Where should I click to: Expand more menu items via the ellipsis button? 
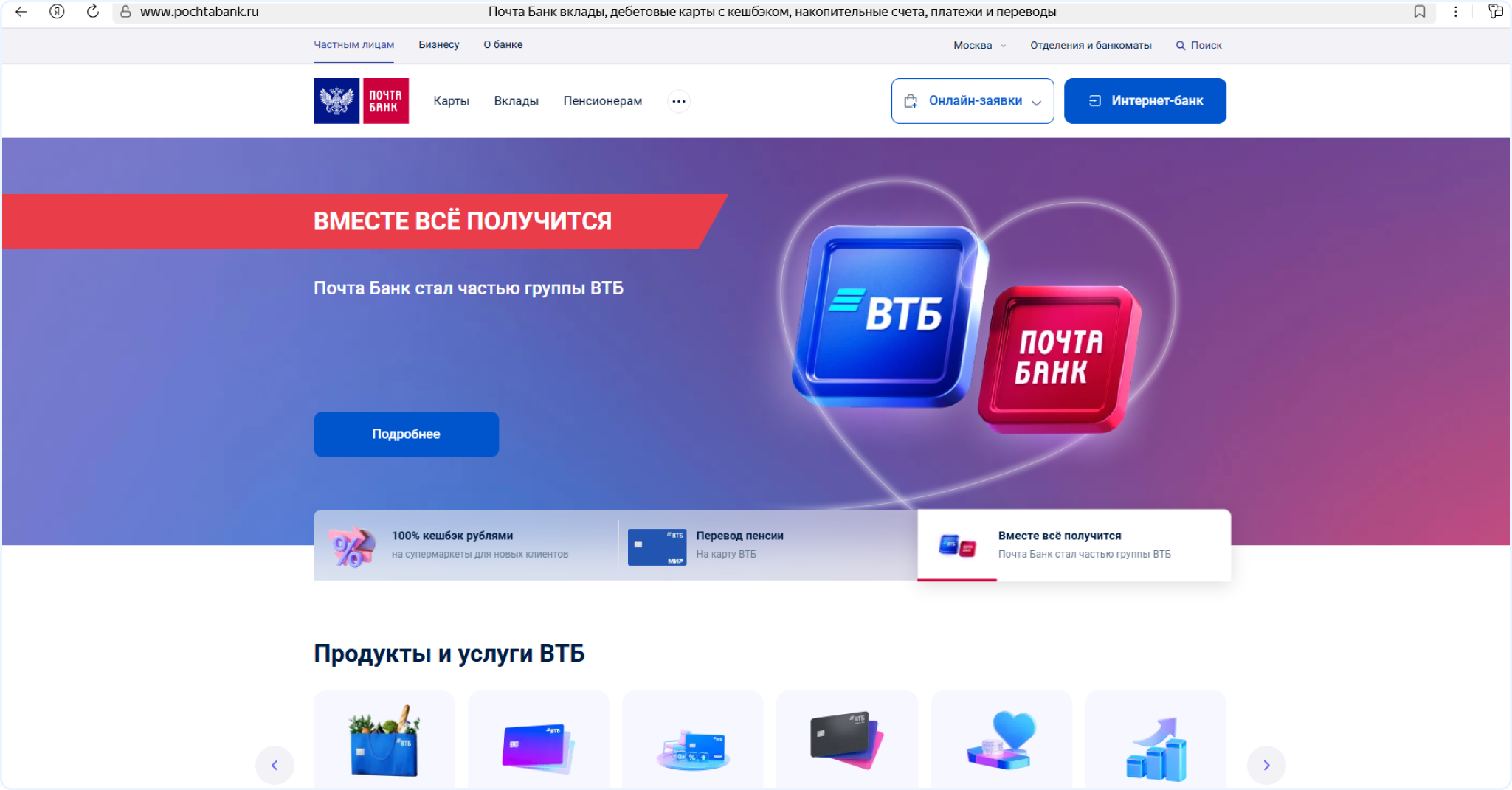(679, 101)
